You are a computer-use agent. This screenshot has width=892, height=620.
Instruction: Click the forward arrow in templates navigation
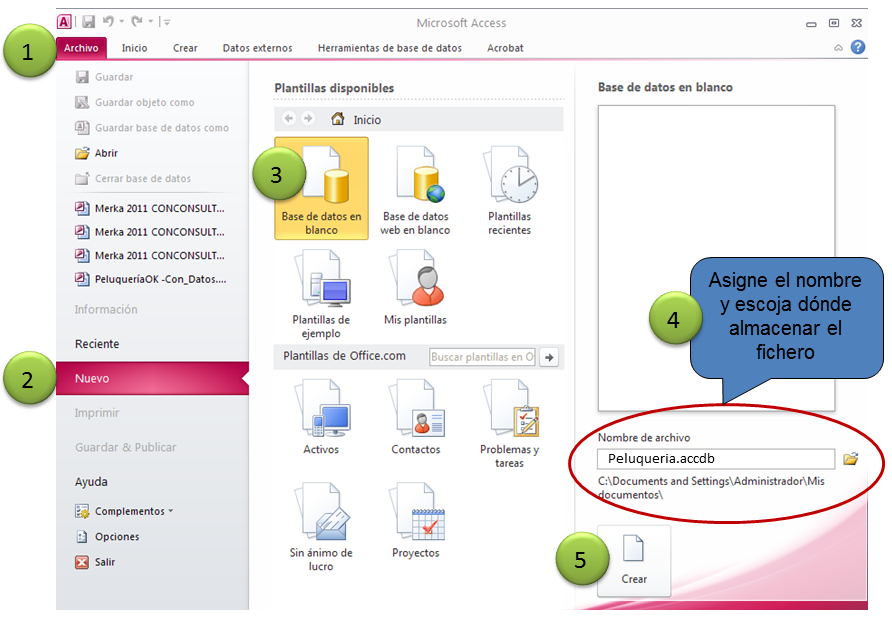[x=308, y=118]
